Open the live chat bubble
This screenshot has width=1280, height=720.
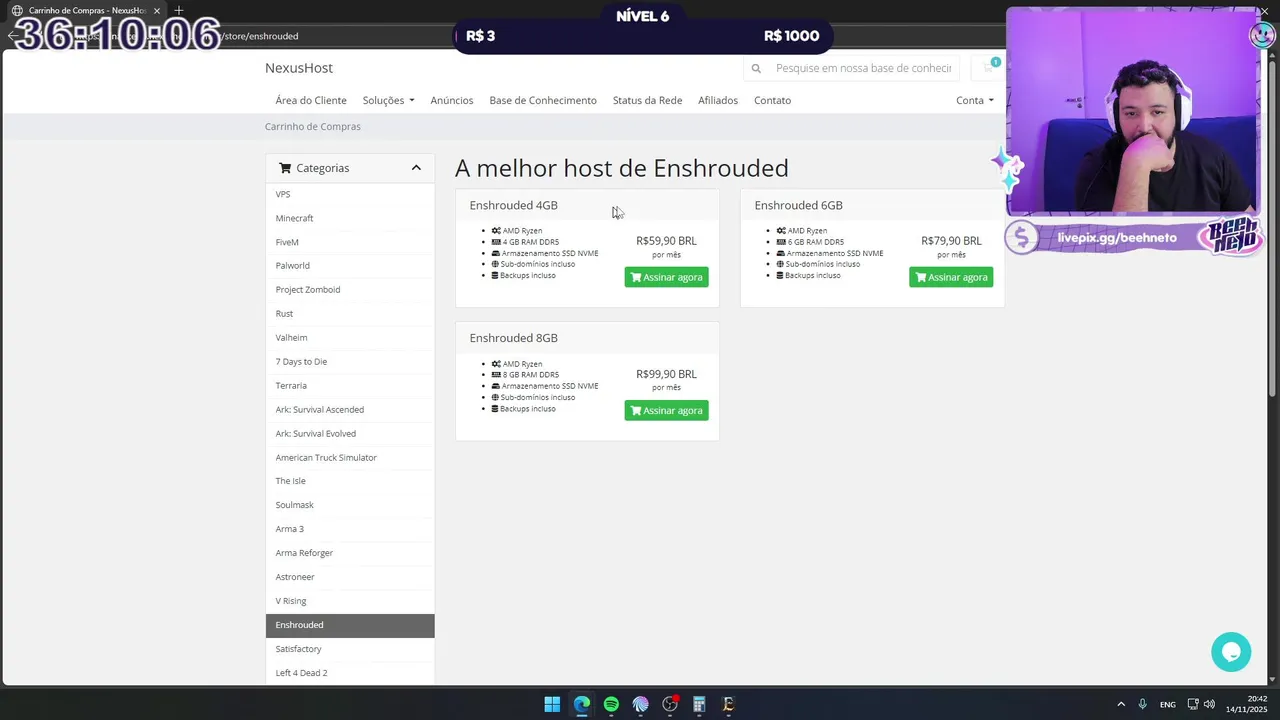point(1231,651)
